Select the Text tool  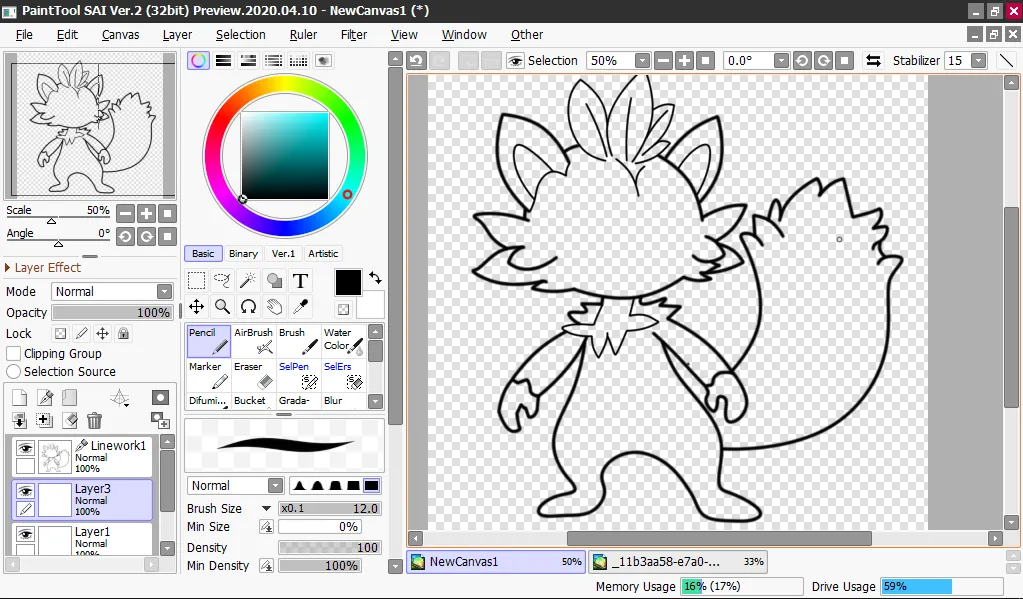click(300, 281)
